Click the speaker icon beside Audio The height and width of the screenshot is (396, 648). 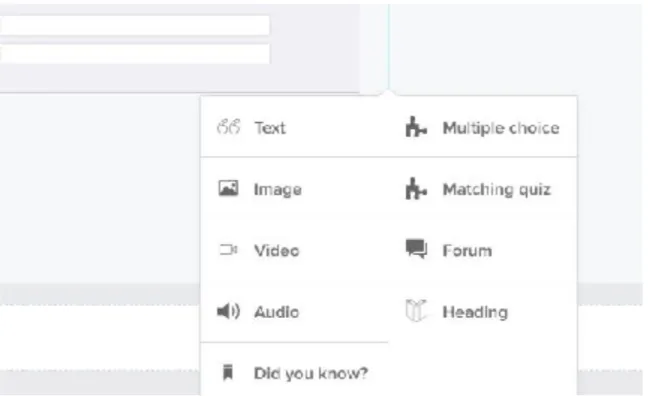click(x=229, y=311)
